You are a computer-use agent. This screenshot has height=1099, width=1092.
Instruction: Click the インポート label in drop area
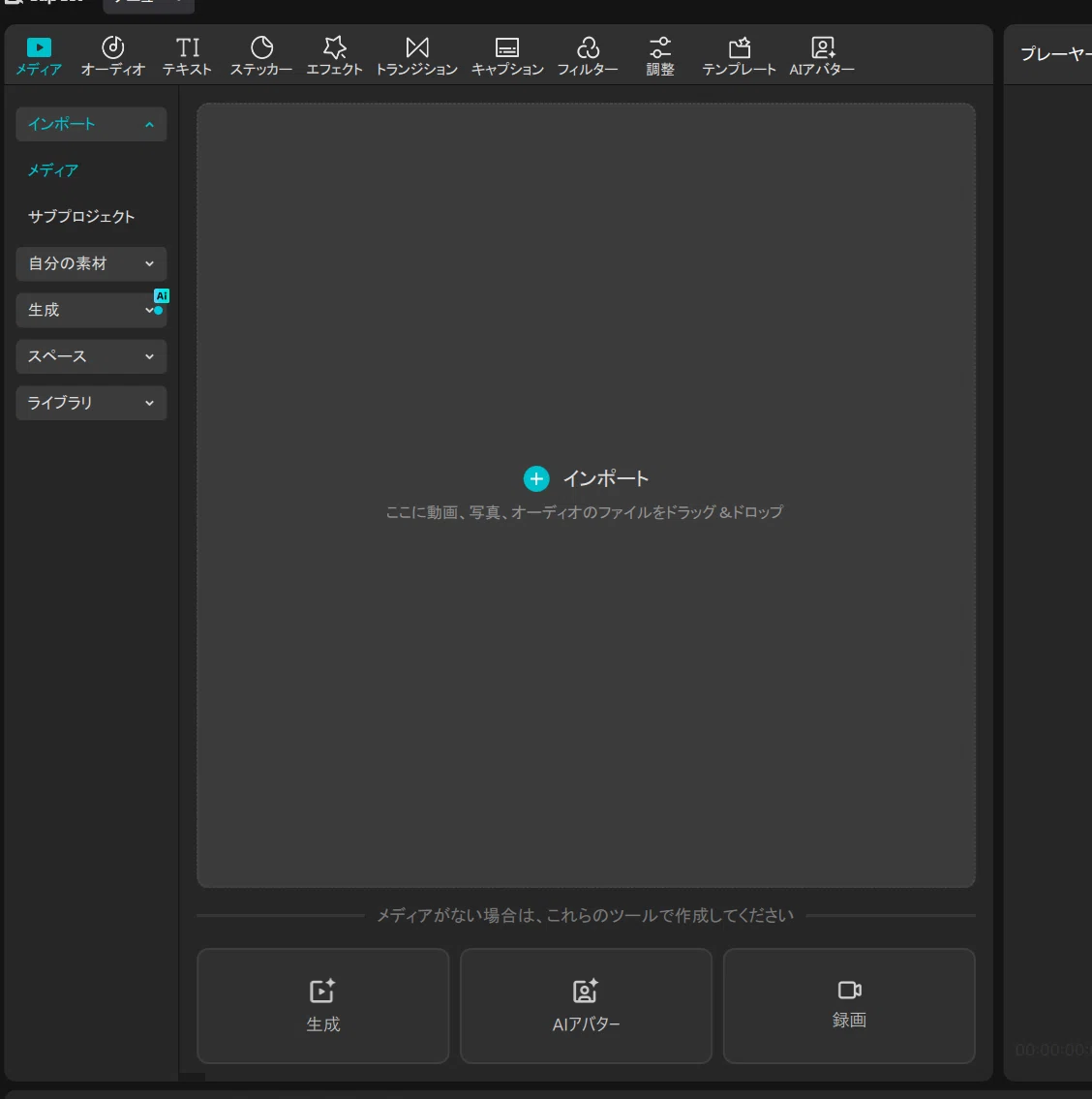tap(606, 478)
